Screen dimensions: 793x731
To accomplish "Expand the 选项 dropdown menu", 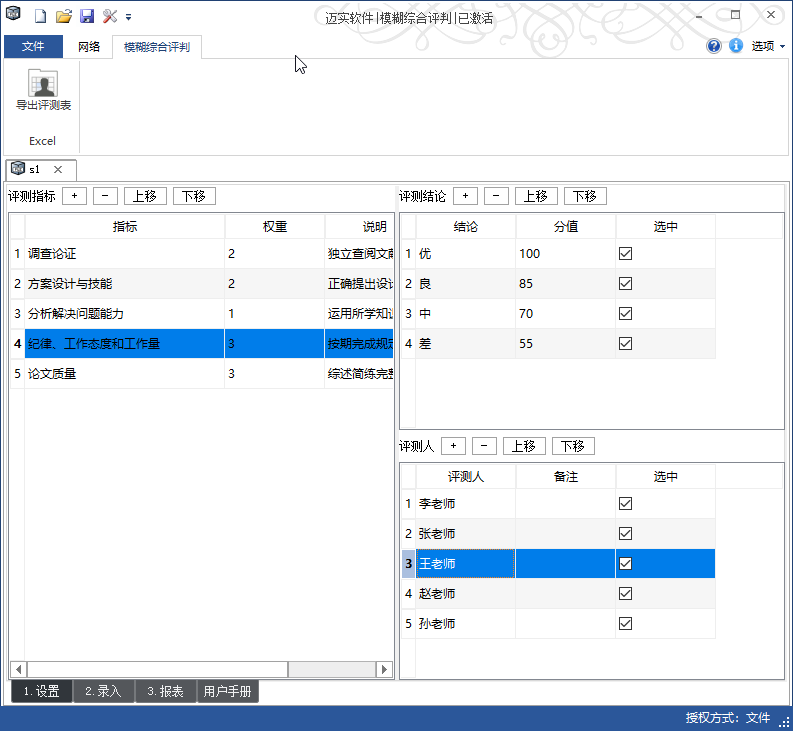I will (x=768, y=46).
